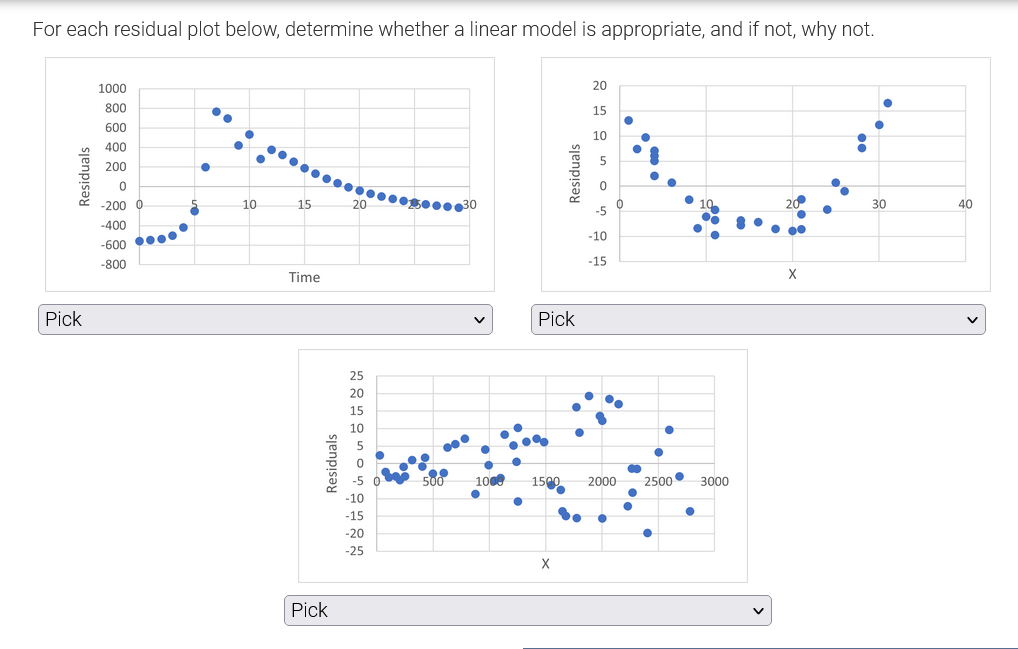Click the chevron on the bottom Pick selector

pos(758,609)
